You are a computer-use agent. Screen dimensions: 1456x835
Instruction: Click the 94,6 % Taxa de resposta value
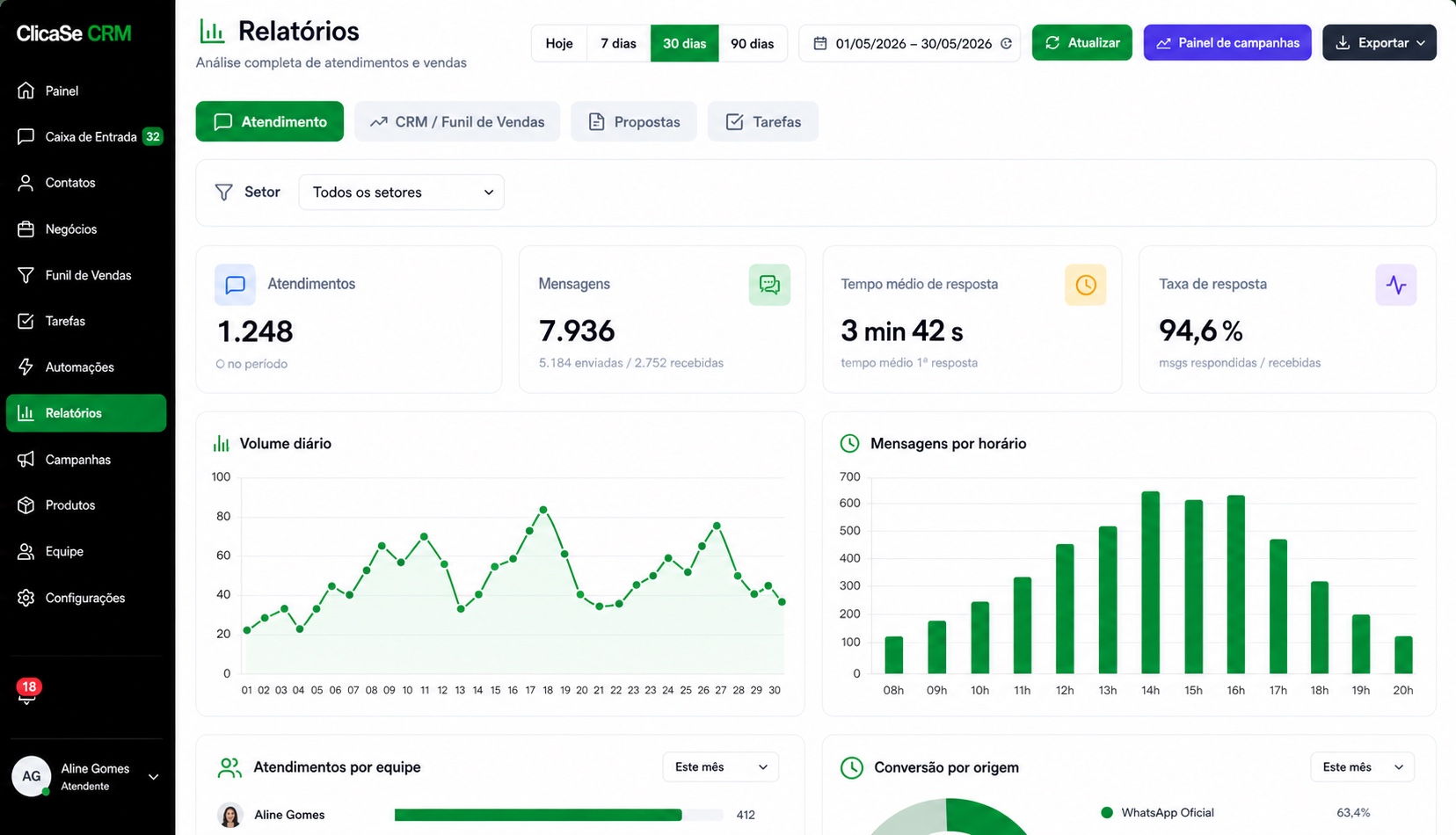[x=1201, y=331]
